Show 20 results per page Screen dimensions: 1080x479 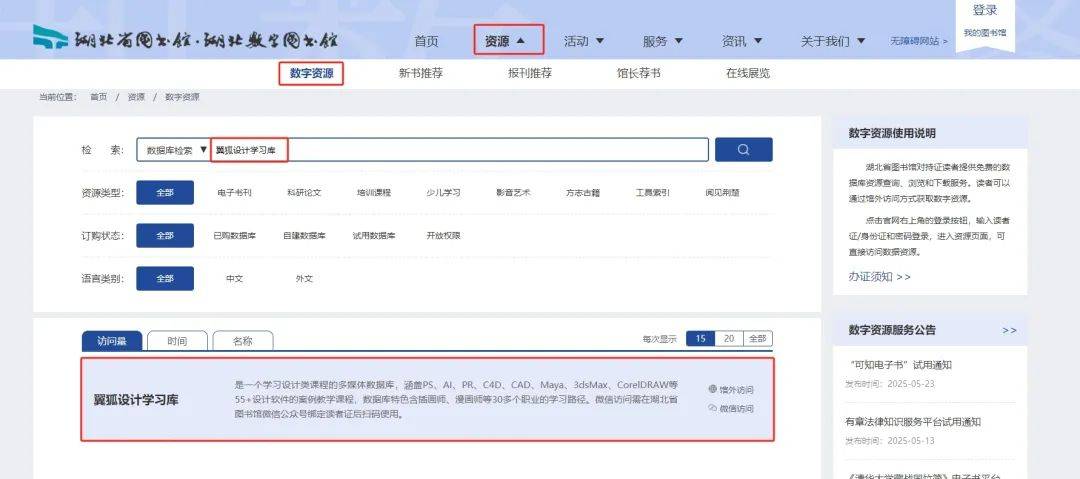[729, 339]
